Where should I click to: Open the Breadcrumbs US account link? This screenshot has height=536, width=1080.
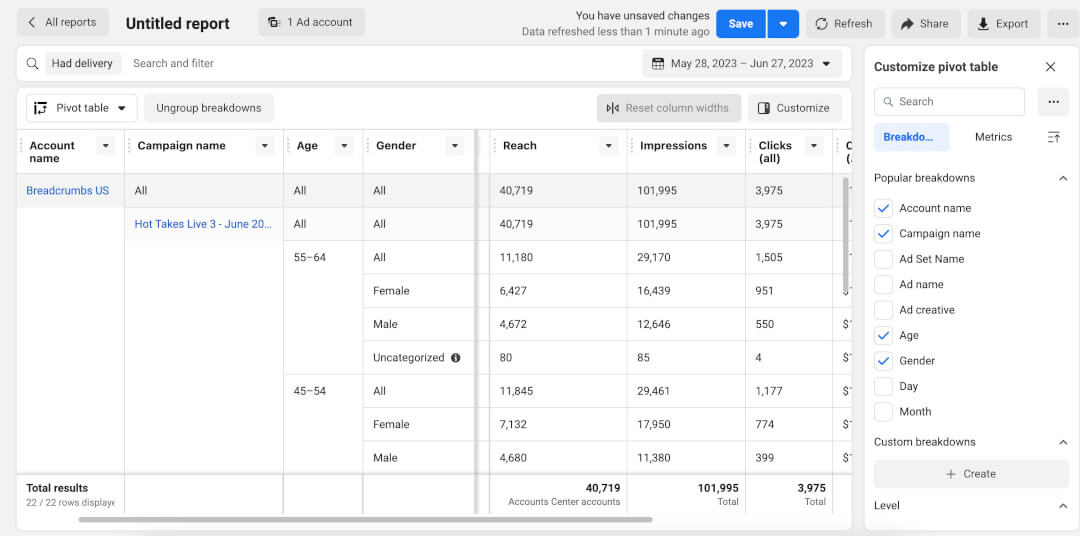tap(67, 191)
